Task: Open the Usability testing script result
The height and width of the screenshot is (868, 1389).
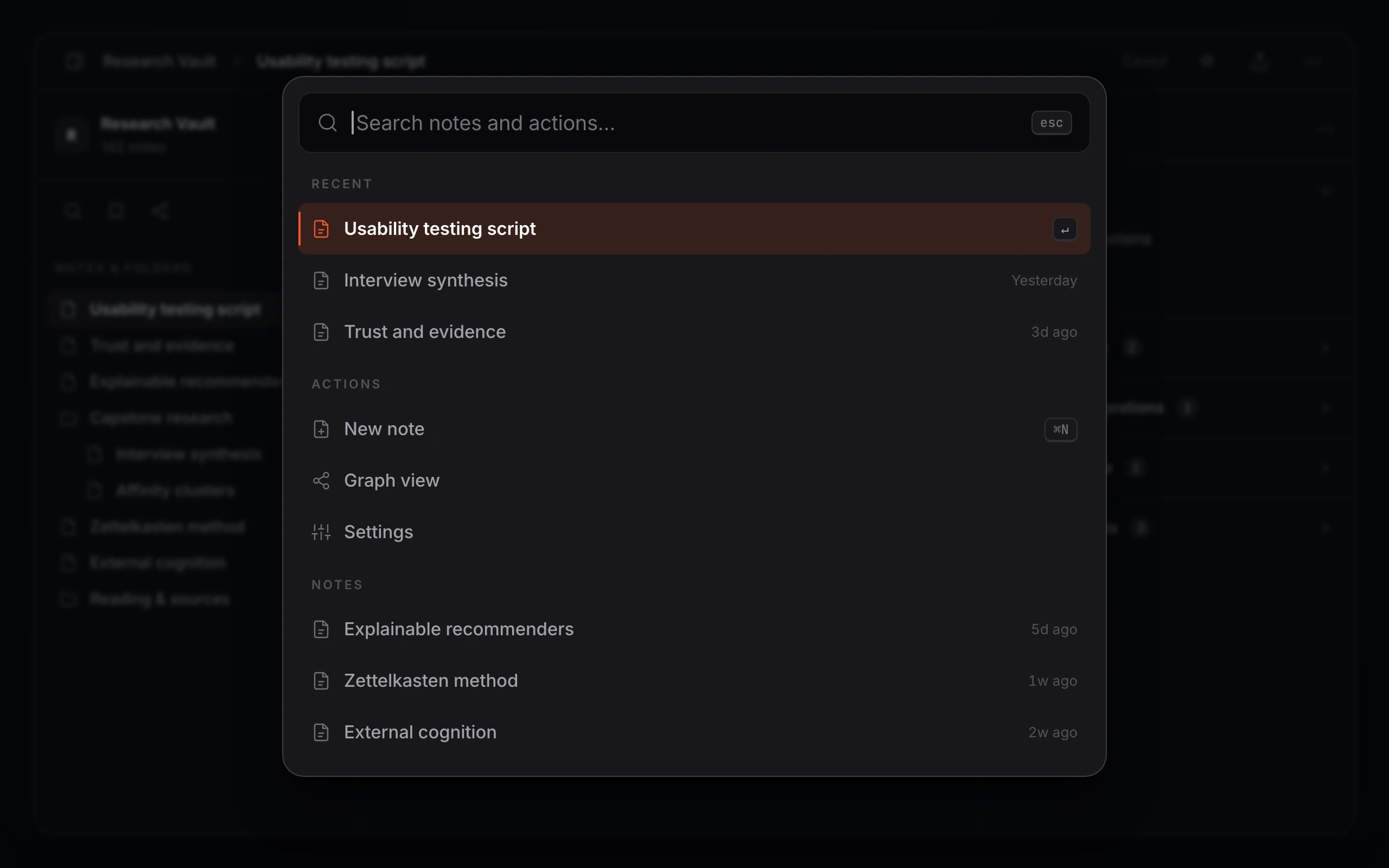Action: [694, 228]
